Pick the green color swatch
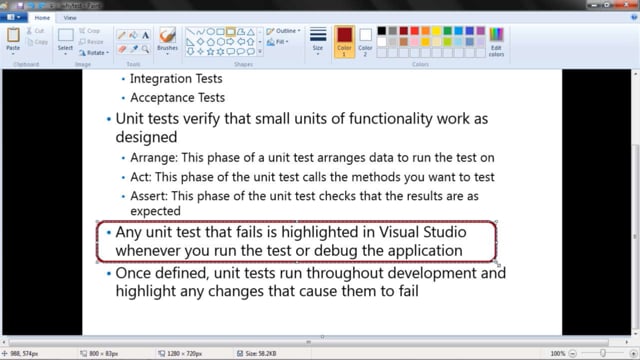 pyautogui.click(x=448, y=31)
